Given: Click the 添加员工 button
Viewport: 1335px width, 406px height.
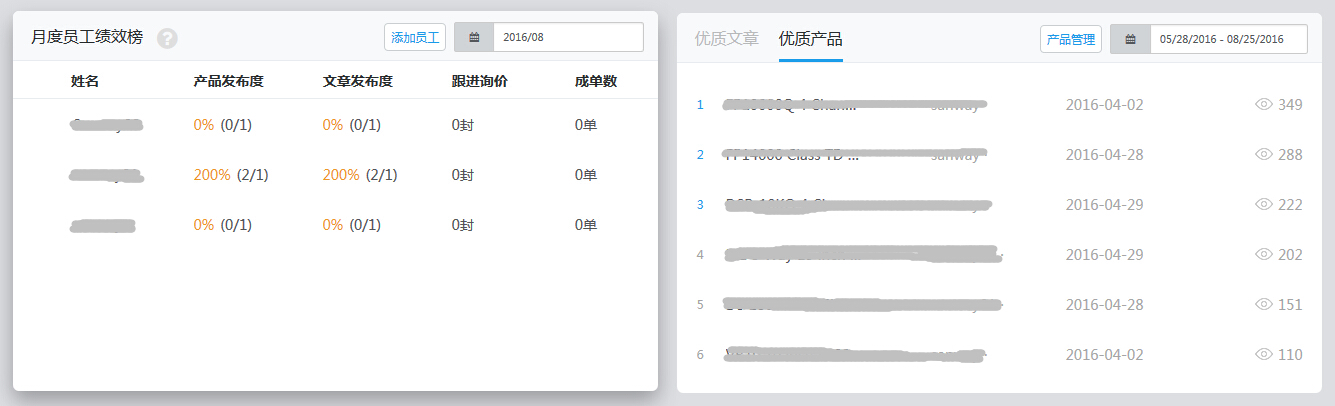Looking at the screenshot, I should pos(415,37).
